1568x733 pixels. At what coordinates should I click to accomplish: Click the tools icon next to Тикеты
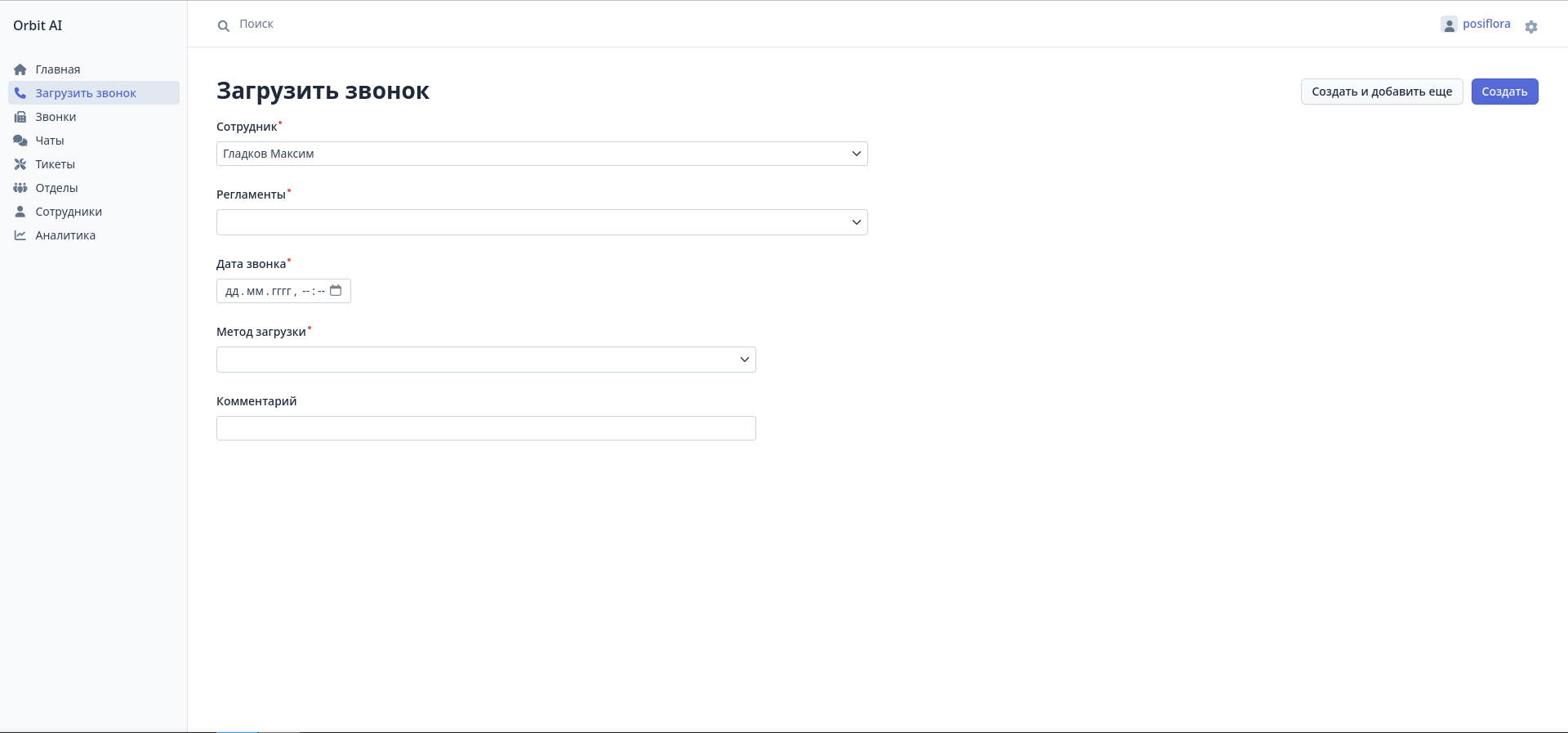pos(20,164)
